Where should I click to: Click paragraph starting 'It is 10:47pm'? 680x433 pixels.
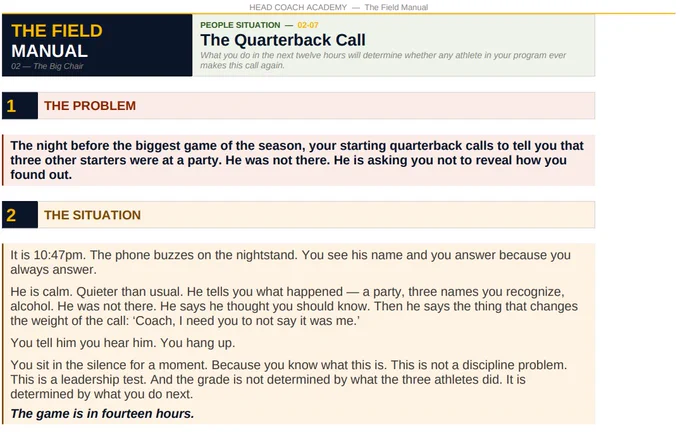(291, 262)
